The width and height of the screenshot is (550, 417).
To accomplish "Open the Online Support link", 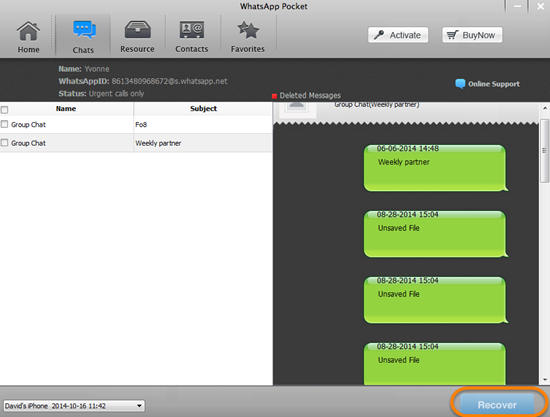I will (494, 84).
